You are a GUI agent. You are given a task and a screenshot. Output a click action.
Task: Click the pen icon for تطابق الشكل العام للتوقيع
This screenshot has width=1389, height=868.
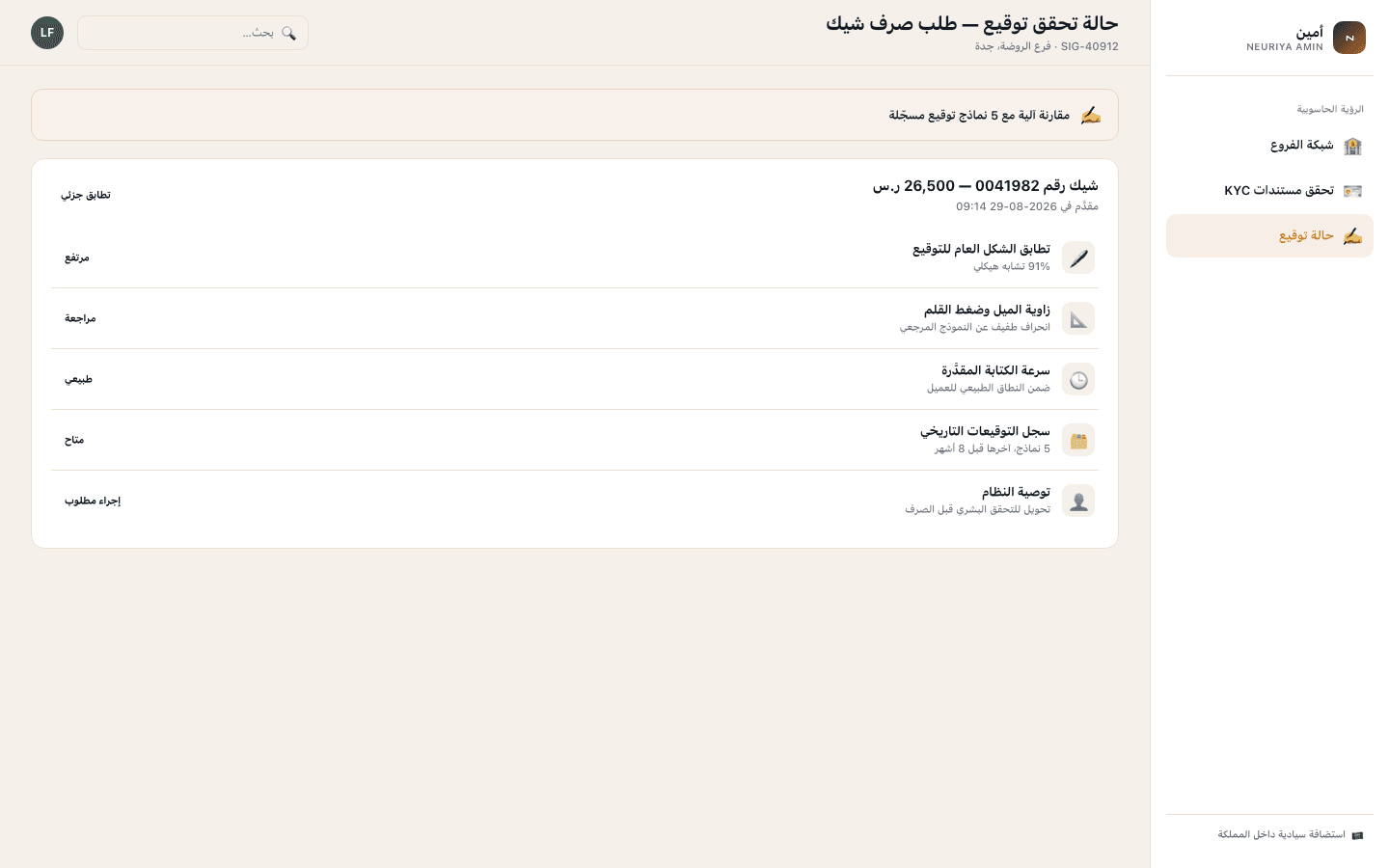1078,258
